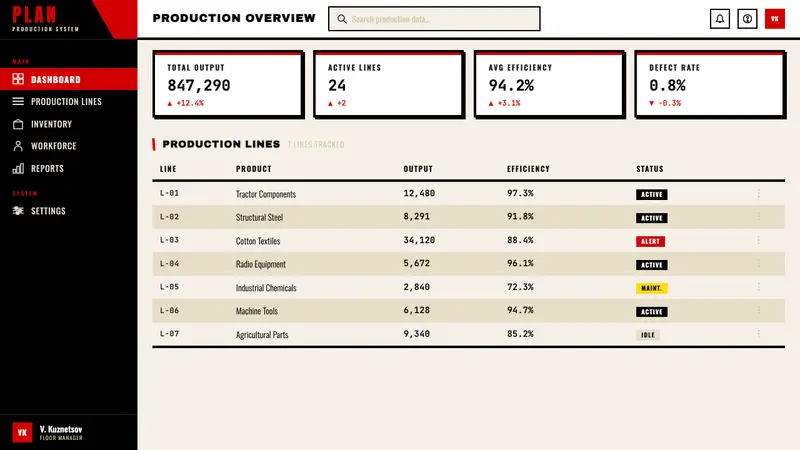Open row menu for L-06 Machine Tools
This screenshot has width=800, height=450.
coord(759,311)
